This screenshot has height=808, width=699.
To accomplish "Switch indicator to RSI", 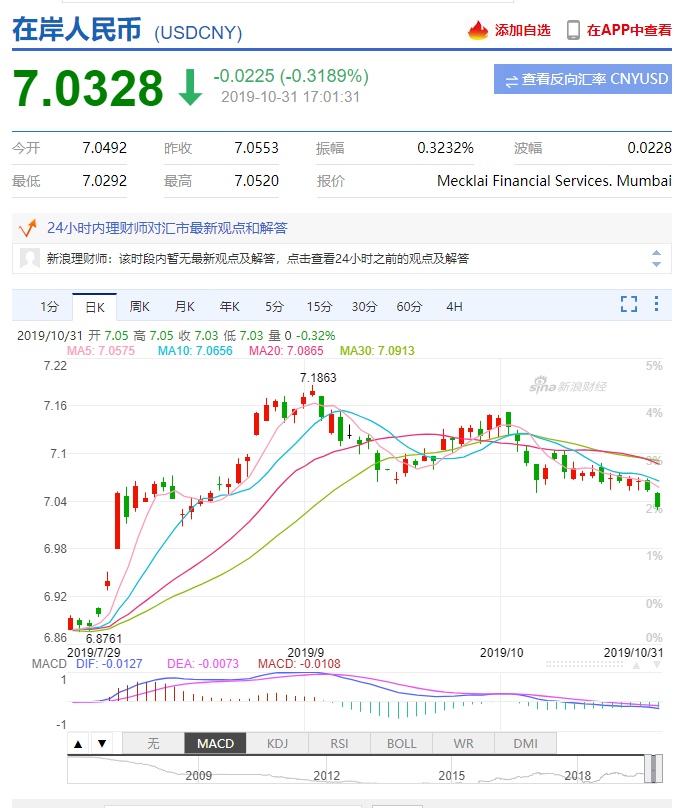I will (x=340, y=743).
